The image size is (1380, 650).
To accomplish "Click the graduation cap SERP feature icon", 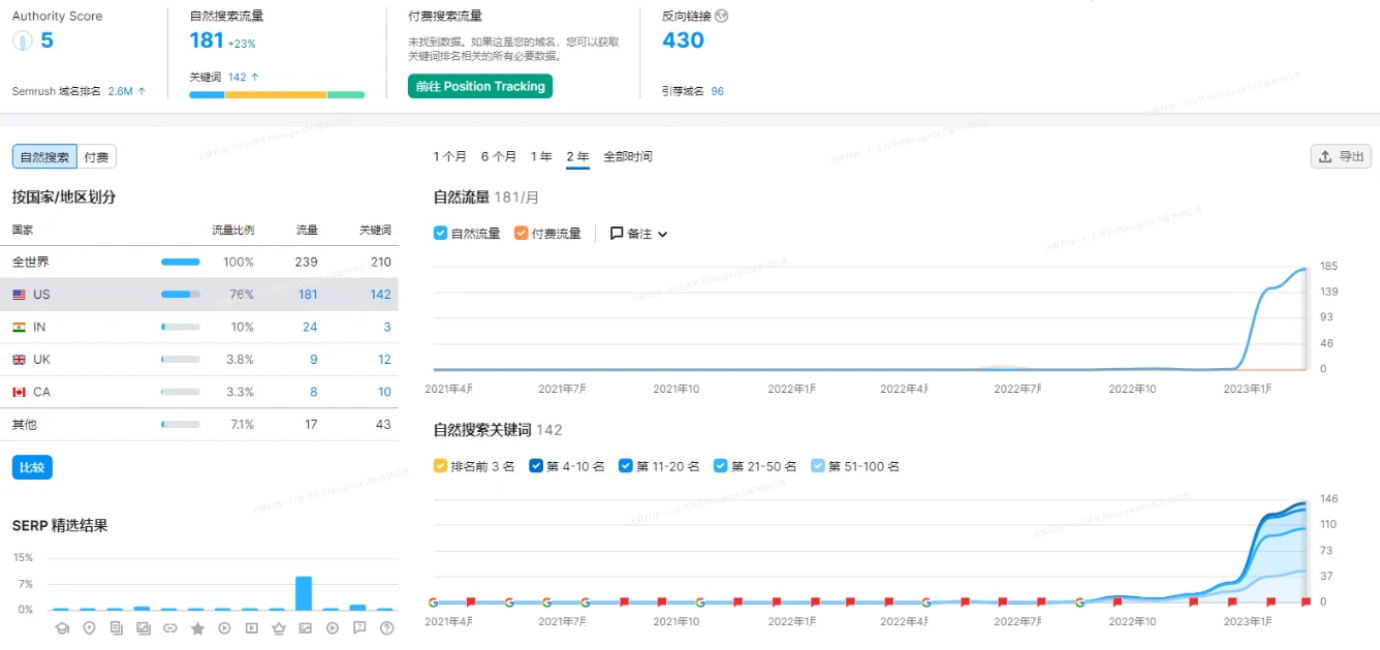I will [x=62, y=628].
